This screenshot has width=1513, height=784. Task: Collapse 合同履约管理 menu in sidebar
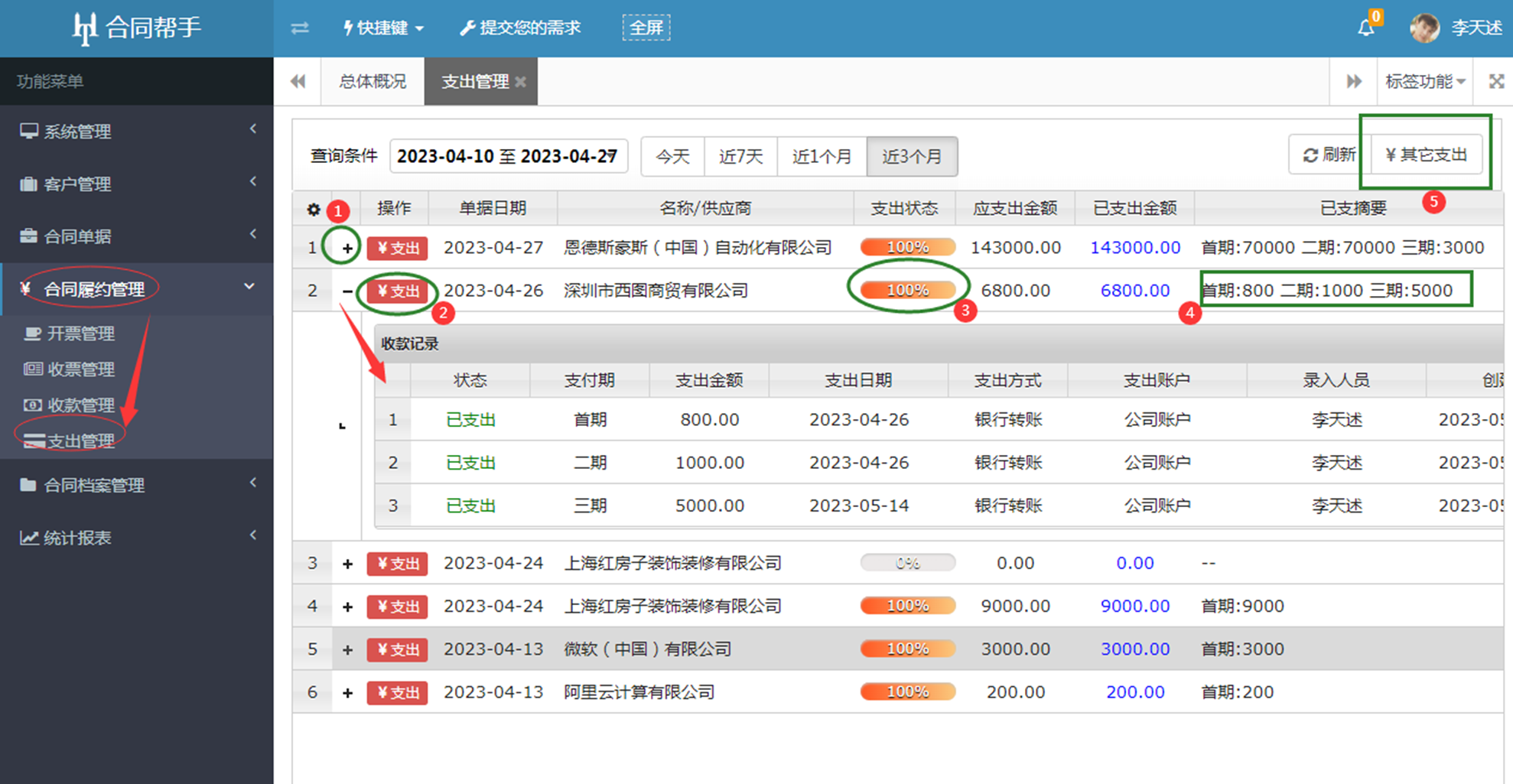point(136,289)
